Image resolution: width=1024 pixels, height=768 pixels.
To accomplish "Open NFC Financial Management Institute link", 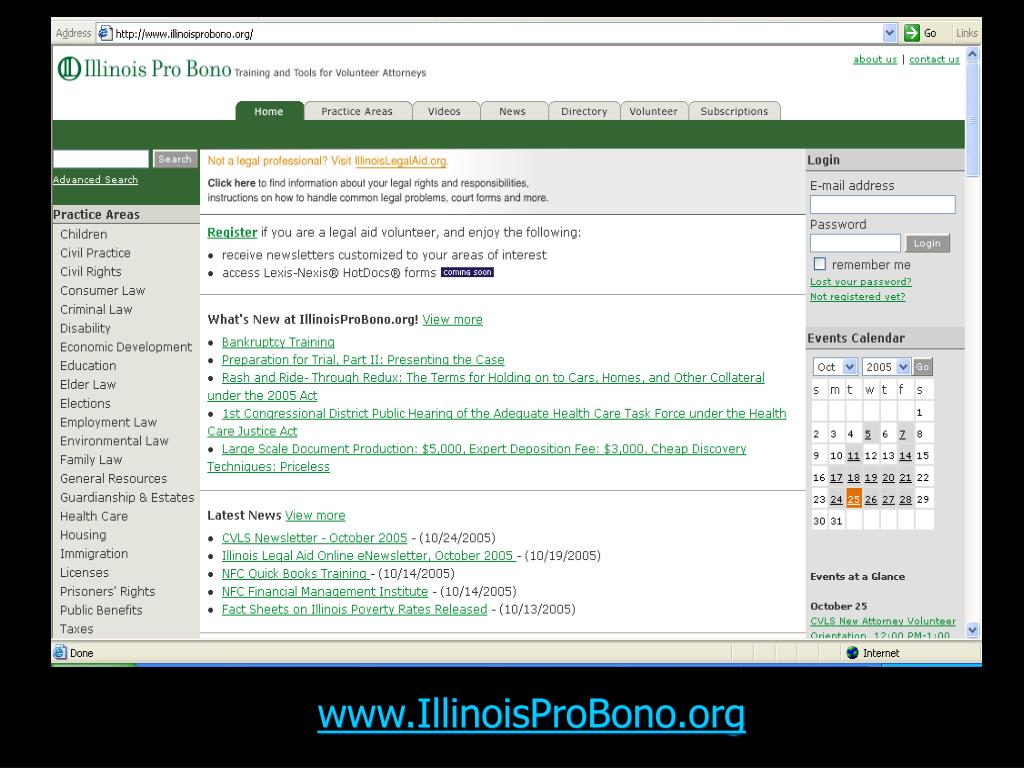I will click(x=325, y=592).
